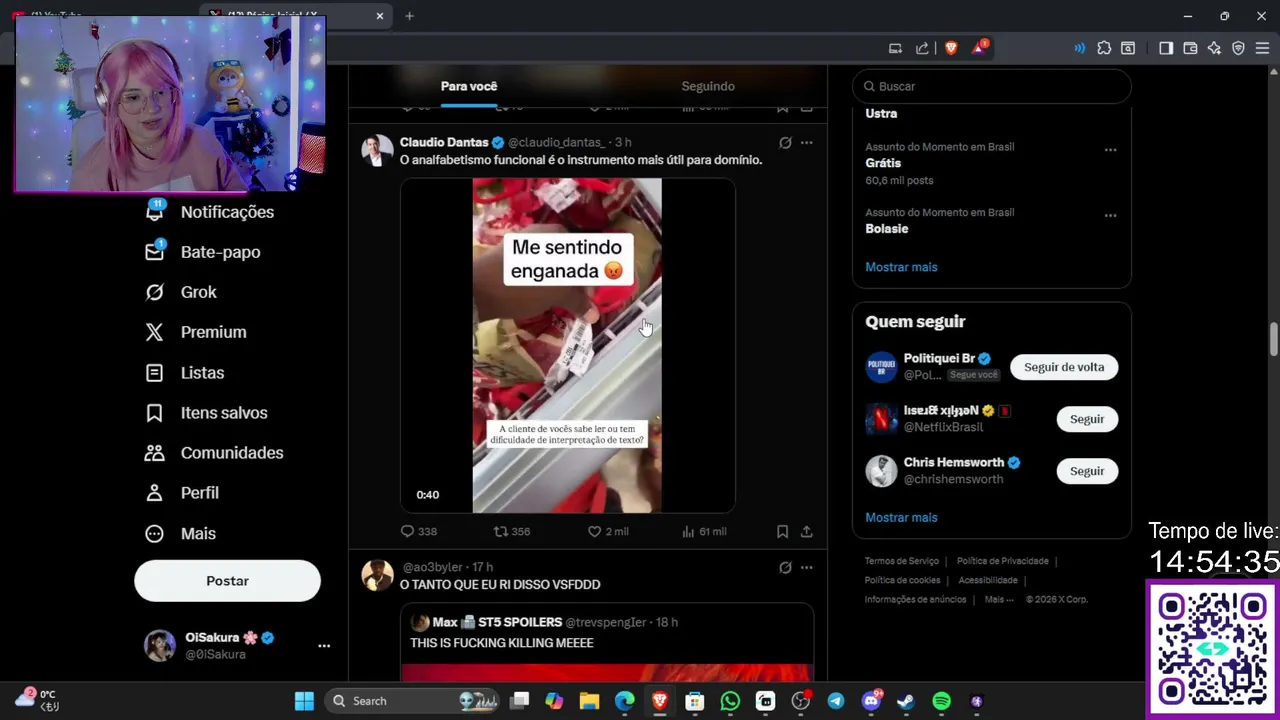Click the Postar button
This screenshot has height=720, width=1280.
click(x=227, y=581)
